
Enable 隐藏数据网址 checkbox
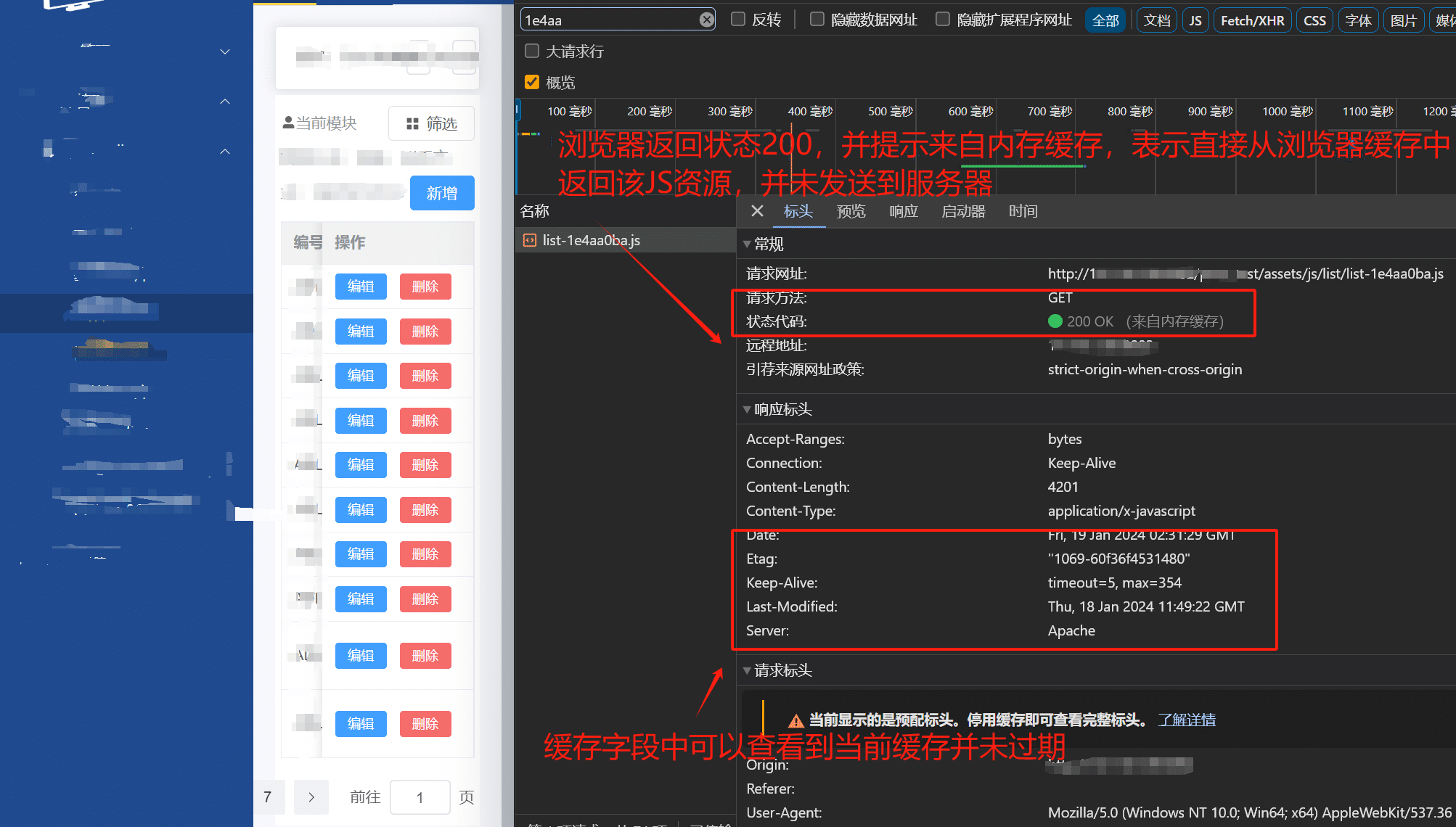point(817,20)
